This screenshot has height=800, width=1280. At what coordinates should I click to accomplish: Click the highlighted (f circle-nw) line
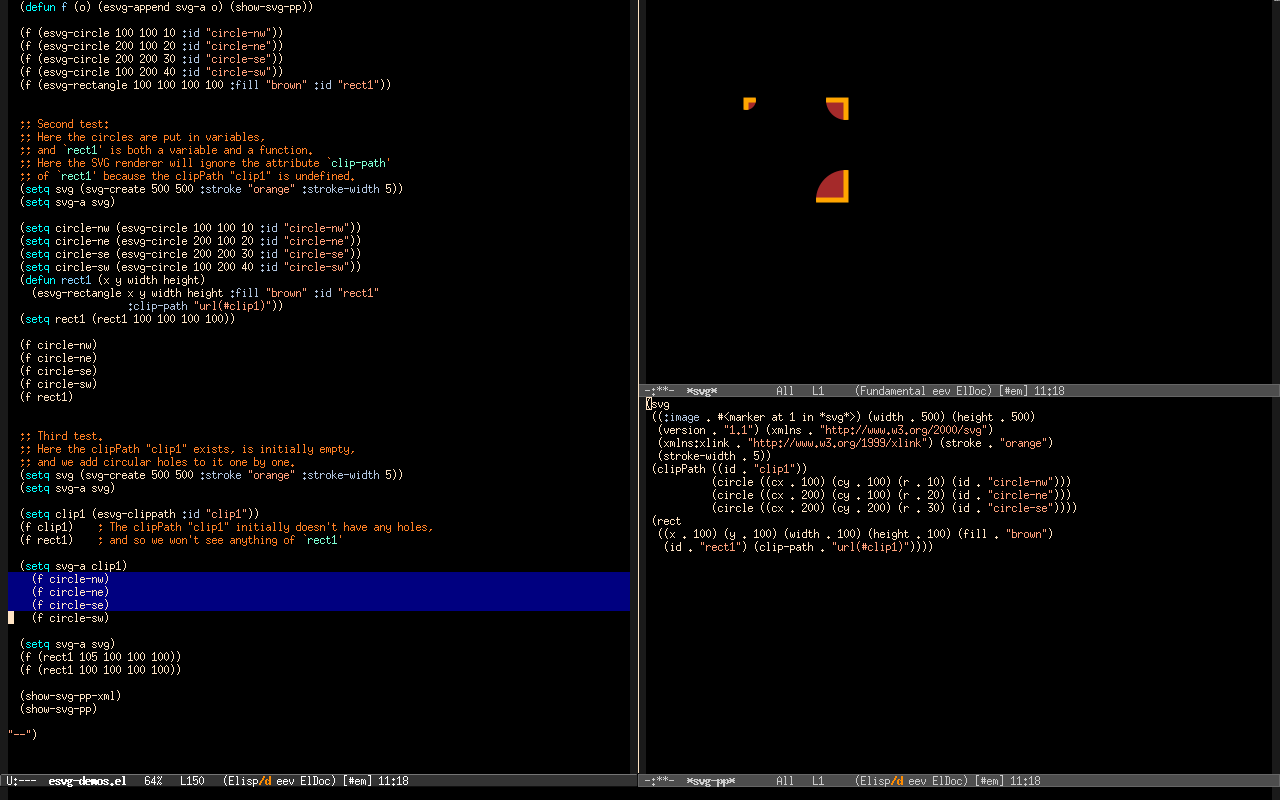pyautogui.click(x=70, y=579)
